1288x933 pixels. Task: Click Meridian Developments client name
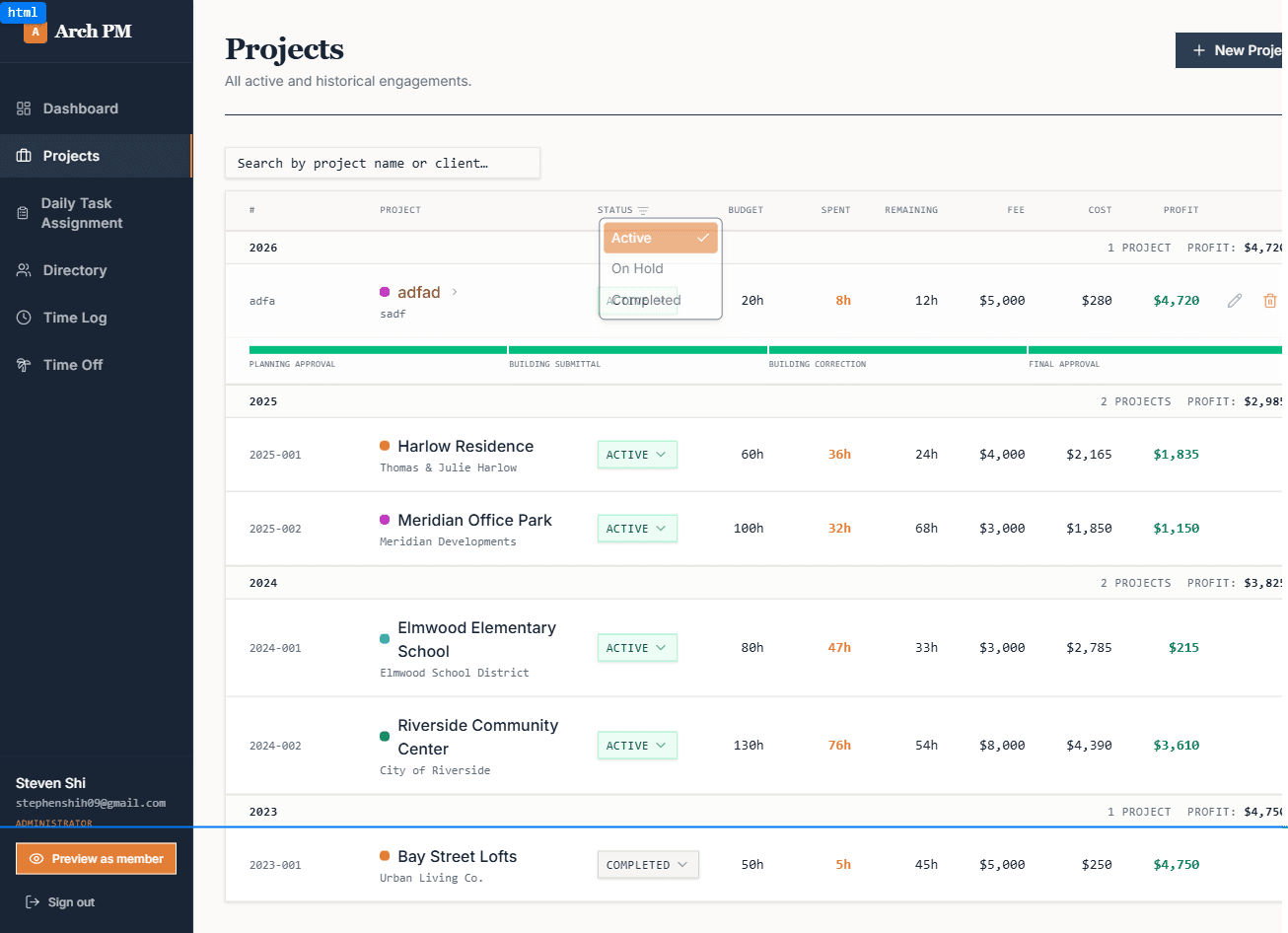(x=448, y=541)
